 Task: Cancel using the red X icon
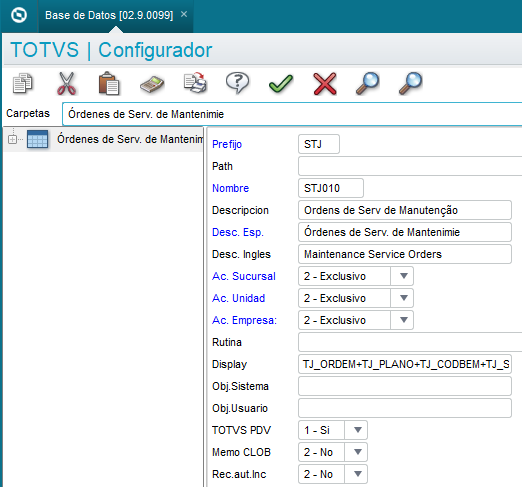pyautogui.click(x=325, y=84)
